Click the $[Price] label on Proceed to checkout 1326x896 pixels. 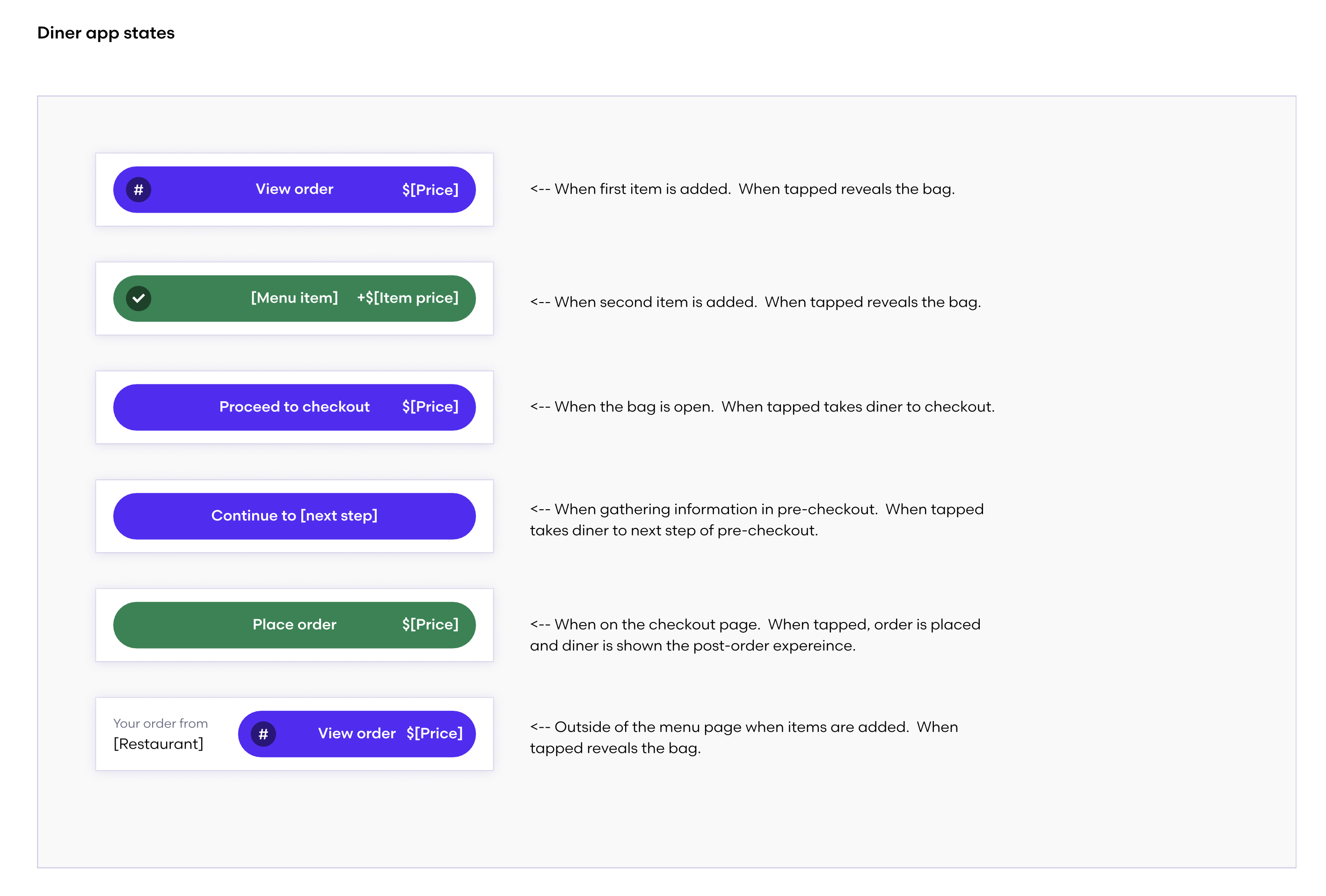[431, 407]
